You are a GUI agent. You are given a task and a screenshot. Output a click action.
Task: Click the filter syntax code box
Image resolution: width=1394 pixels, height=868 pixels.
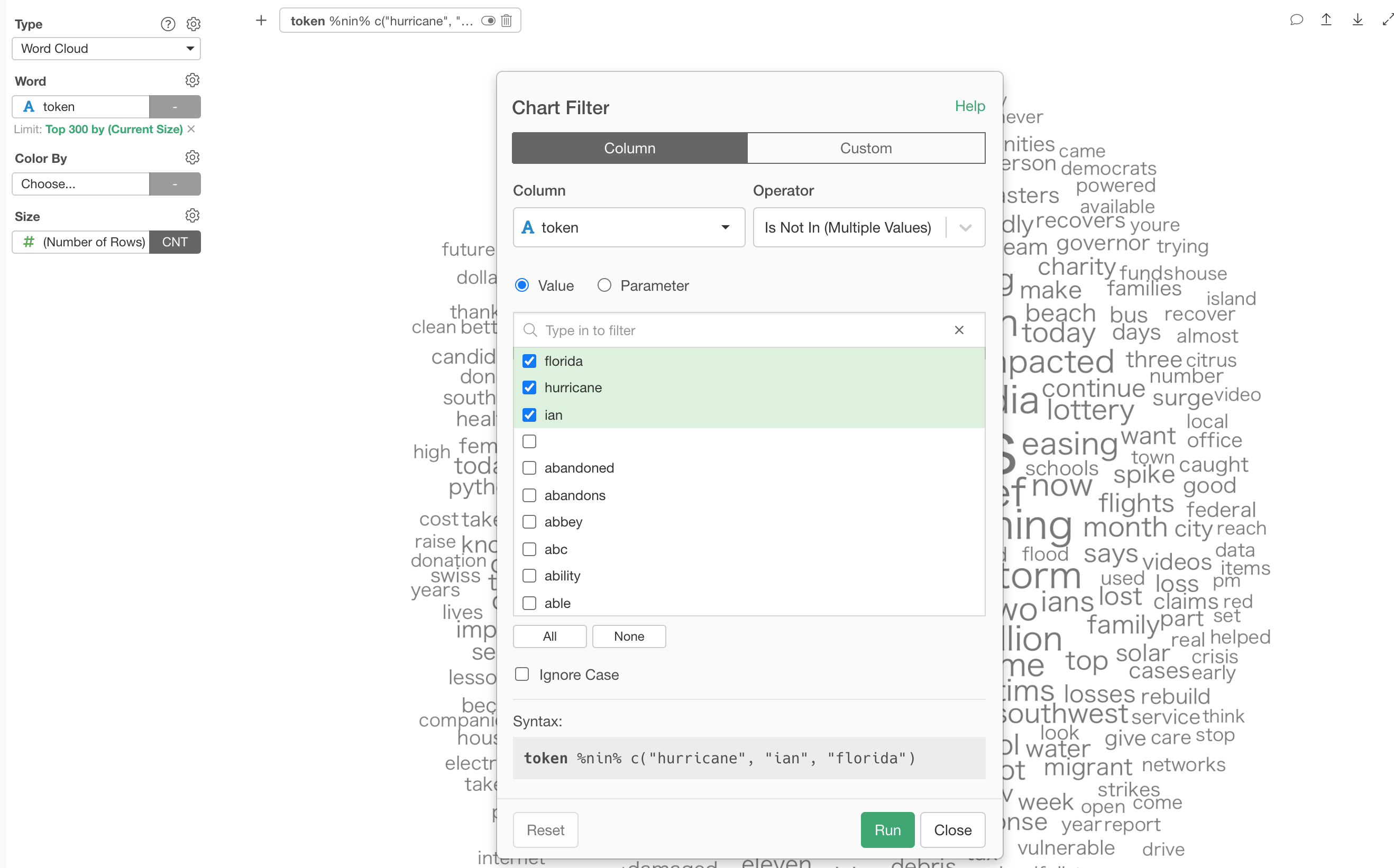point(749,759)
